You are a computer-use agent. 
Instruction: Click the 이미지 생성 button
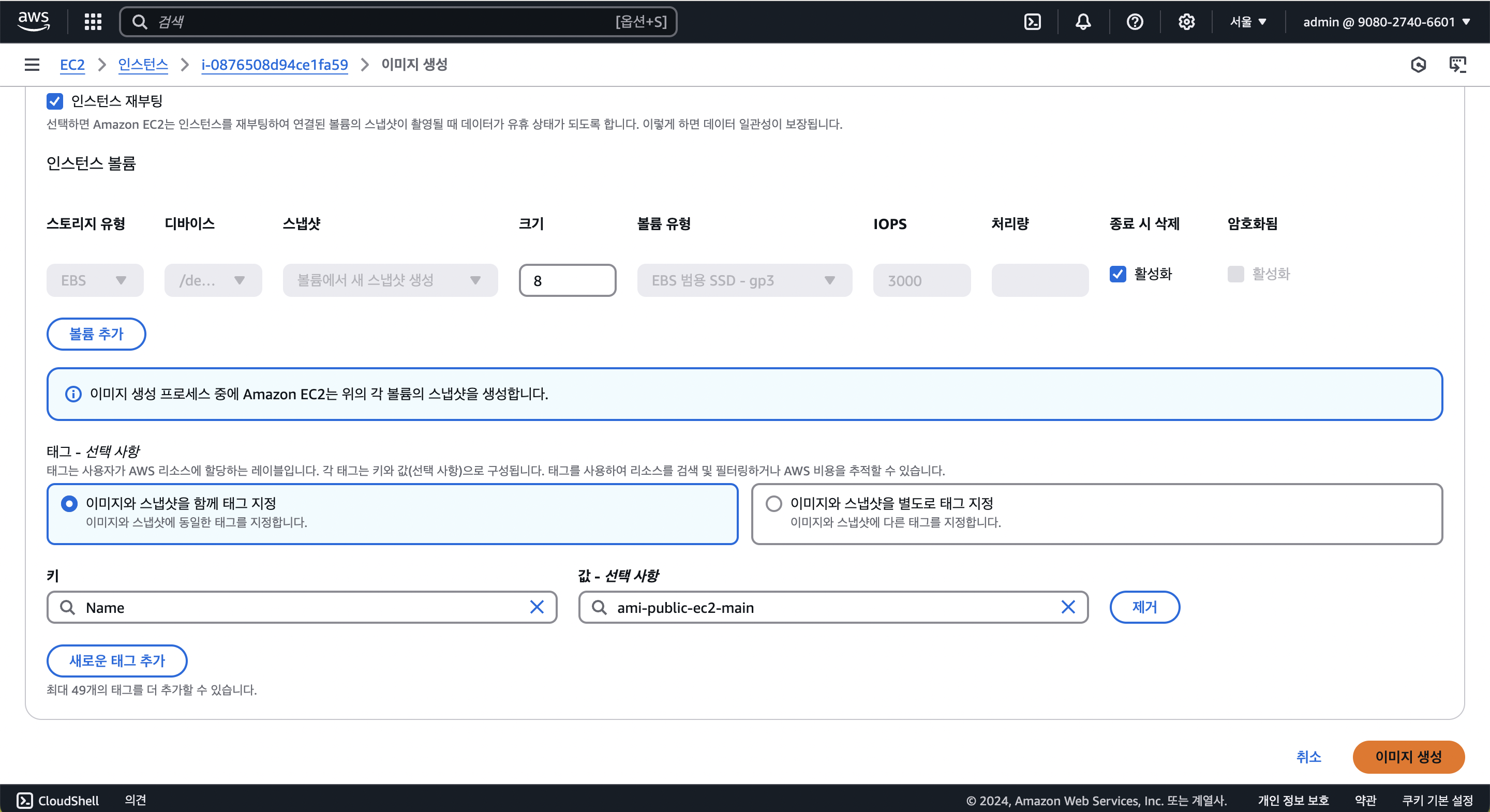click(x=1408, y=757)
